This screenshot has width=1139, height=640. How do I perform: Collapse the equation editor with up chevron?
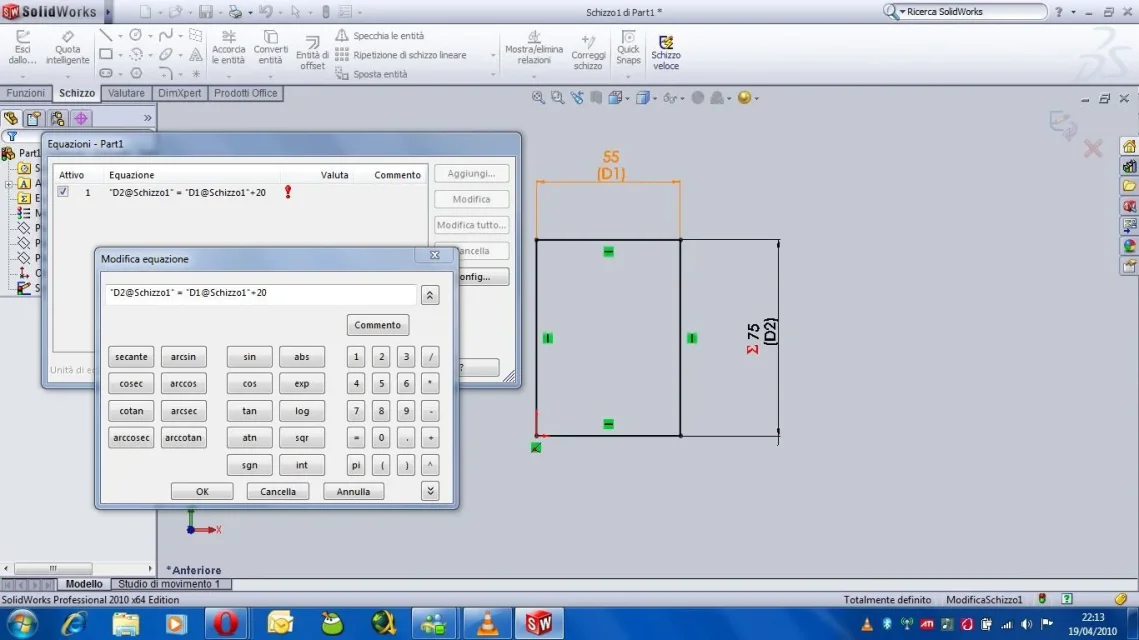[x=430, y=295]
